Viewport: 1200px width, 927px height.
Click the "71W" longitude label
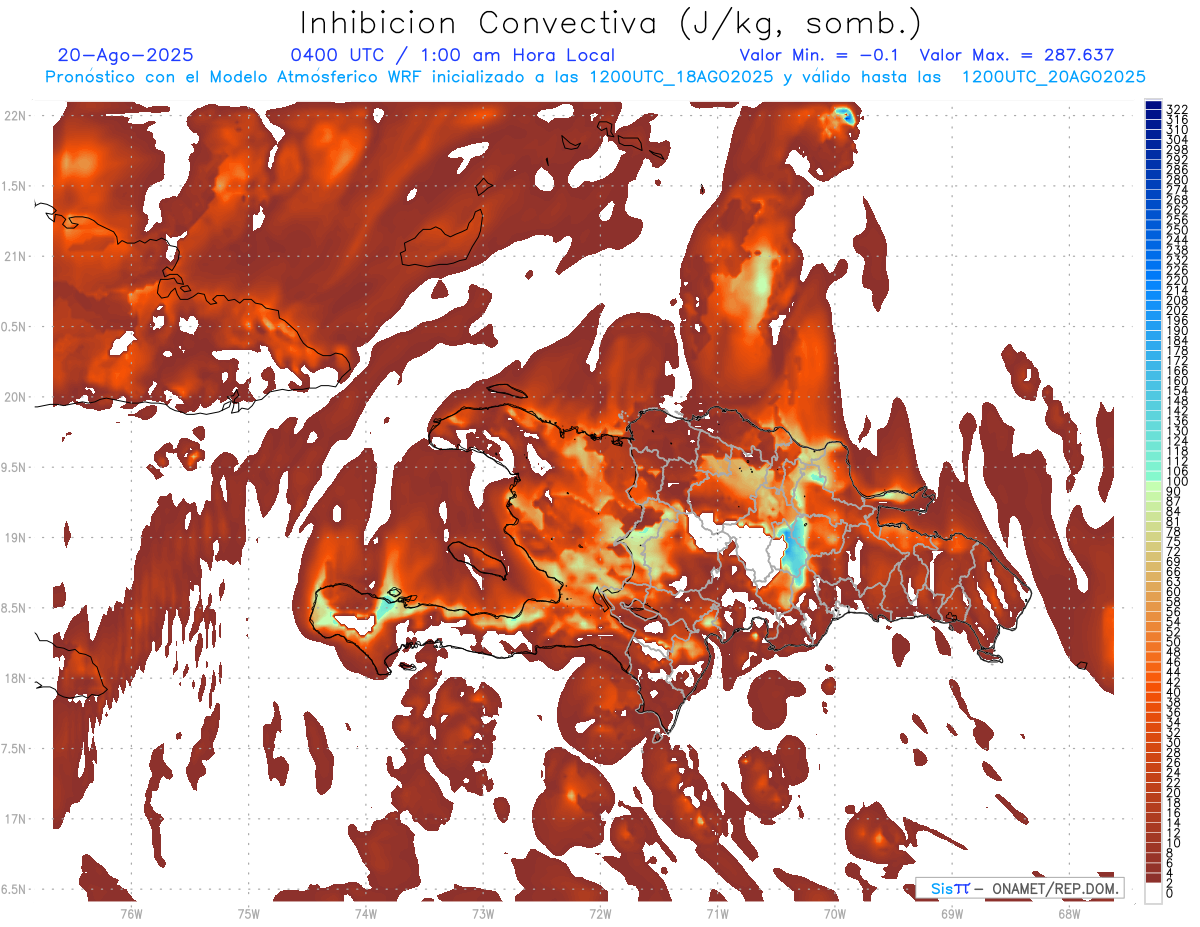[717, 913]
